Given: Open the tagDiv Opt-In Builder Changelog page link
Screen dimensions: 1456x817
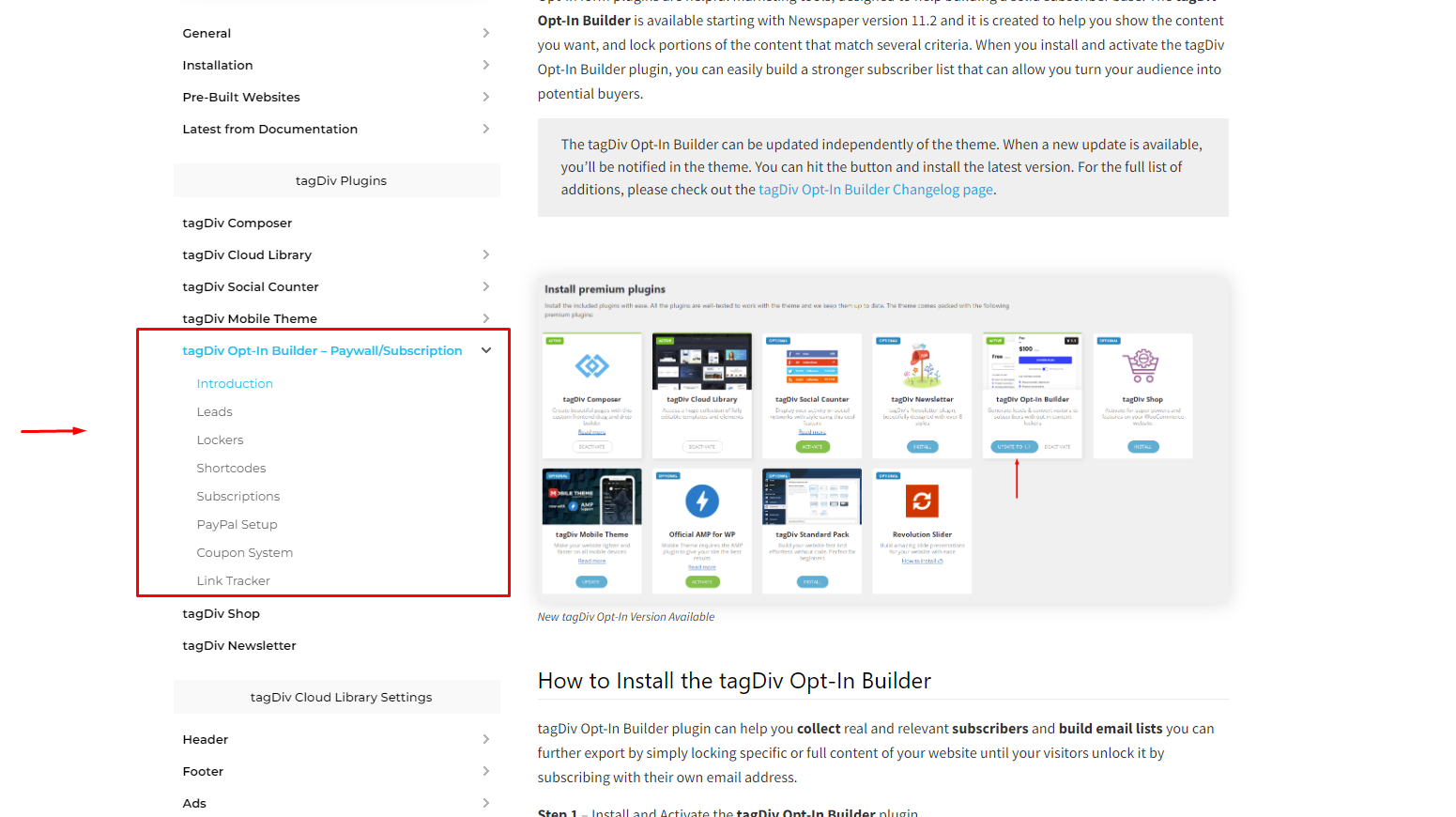Looking at the screenshot, I should (x=876, y=190).
